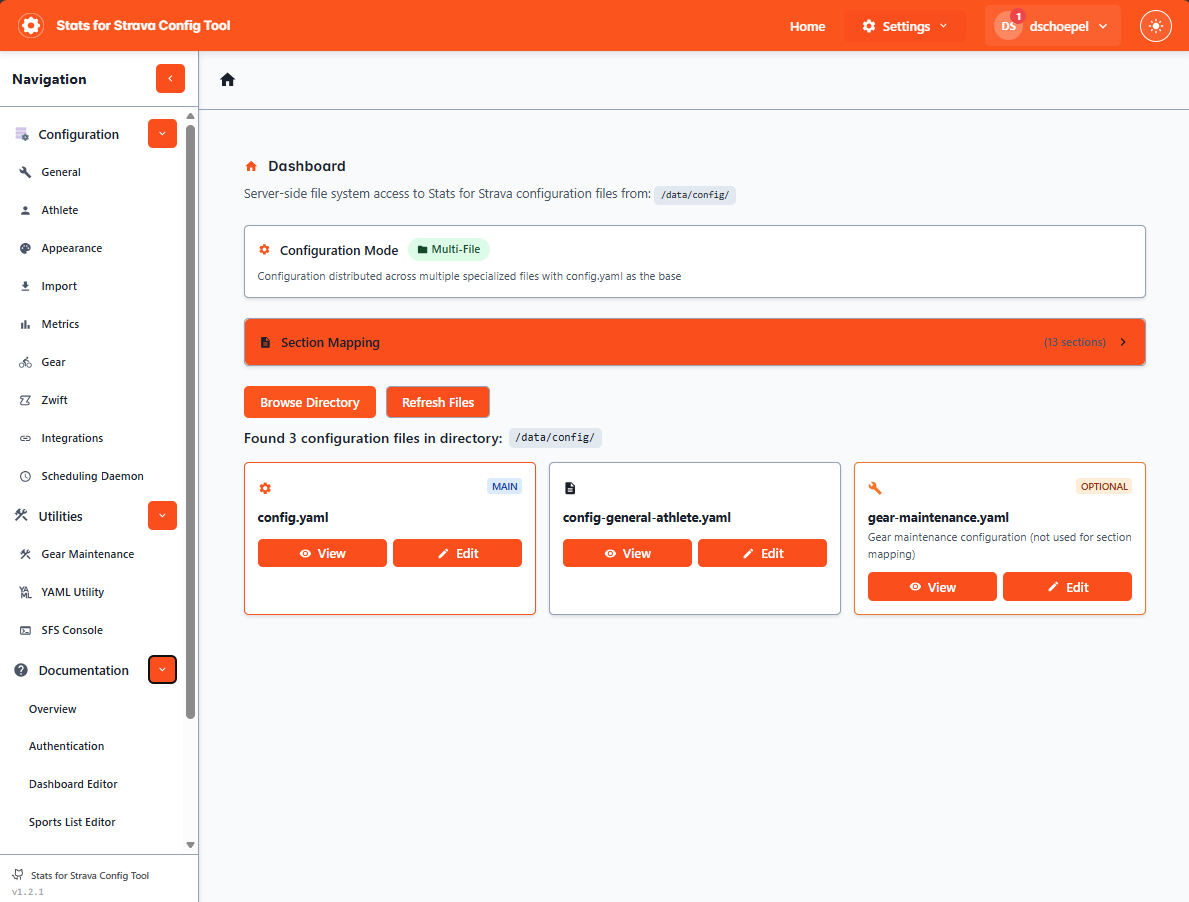Click the home icon in the breadcrumb bar

227,79
